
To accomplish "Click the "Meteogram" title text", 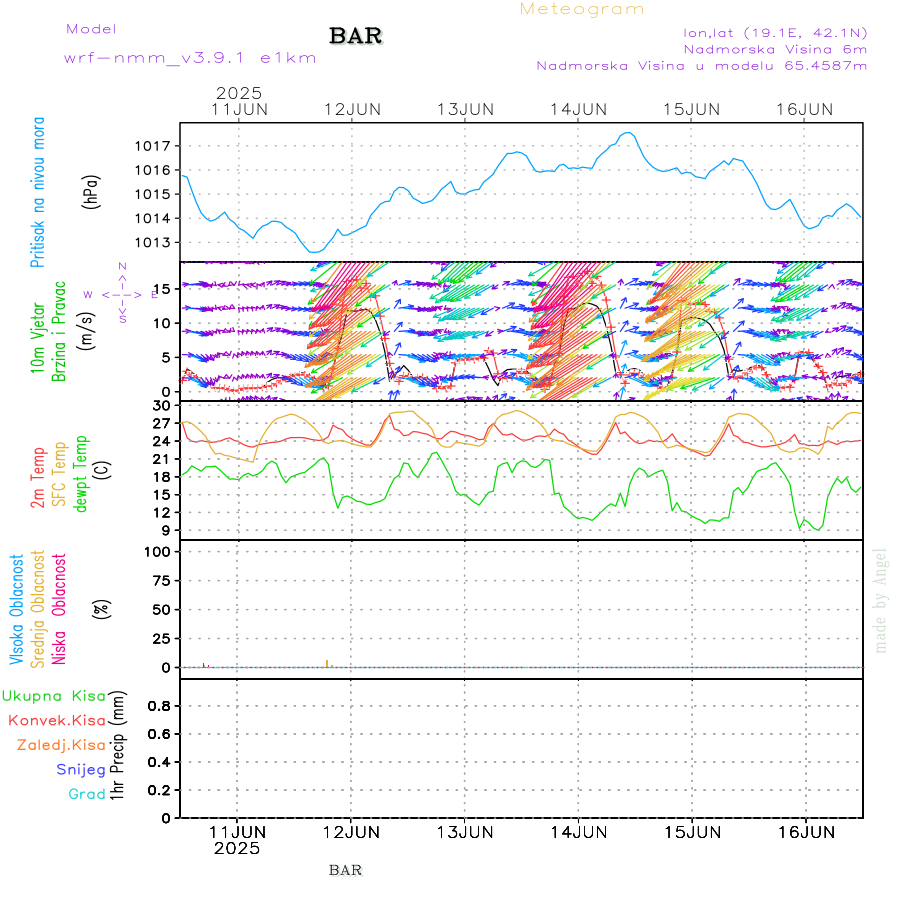I will tap(581, 9).
